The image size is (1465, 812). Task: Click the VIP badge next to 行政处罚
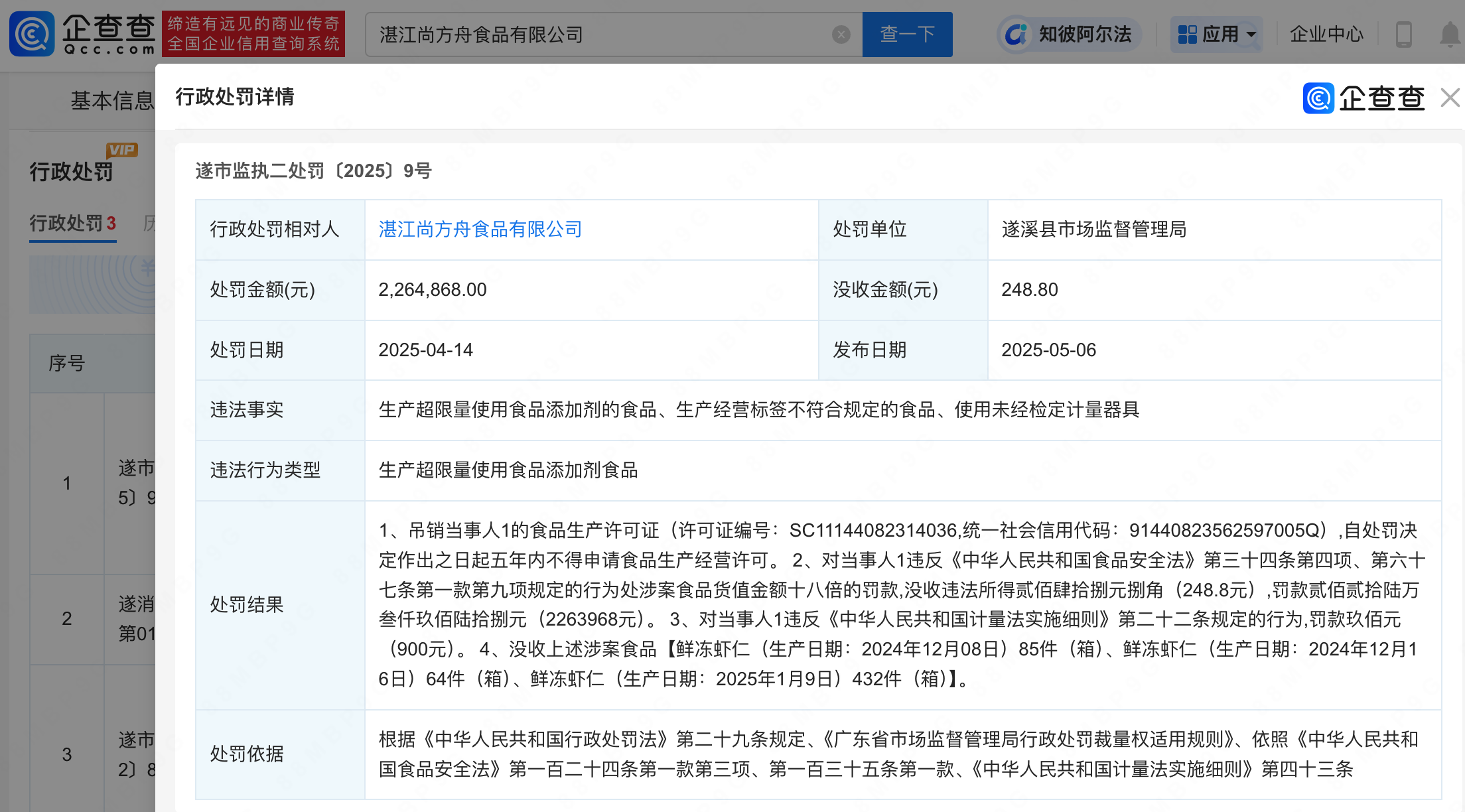tap(121, 150)
